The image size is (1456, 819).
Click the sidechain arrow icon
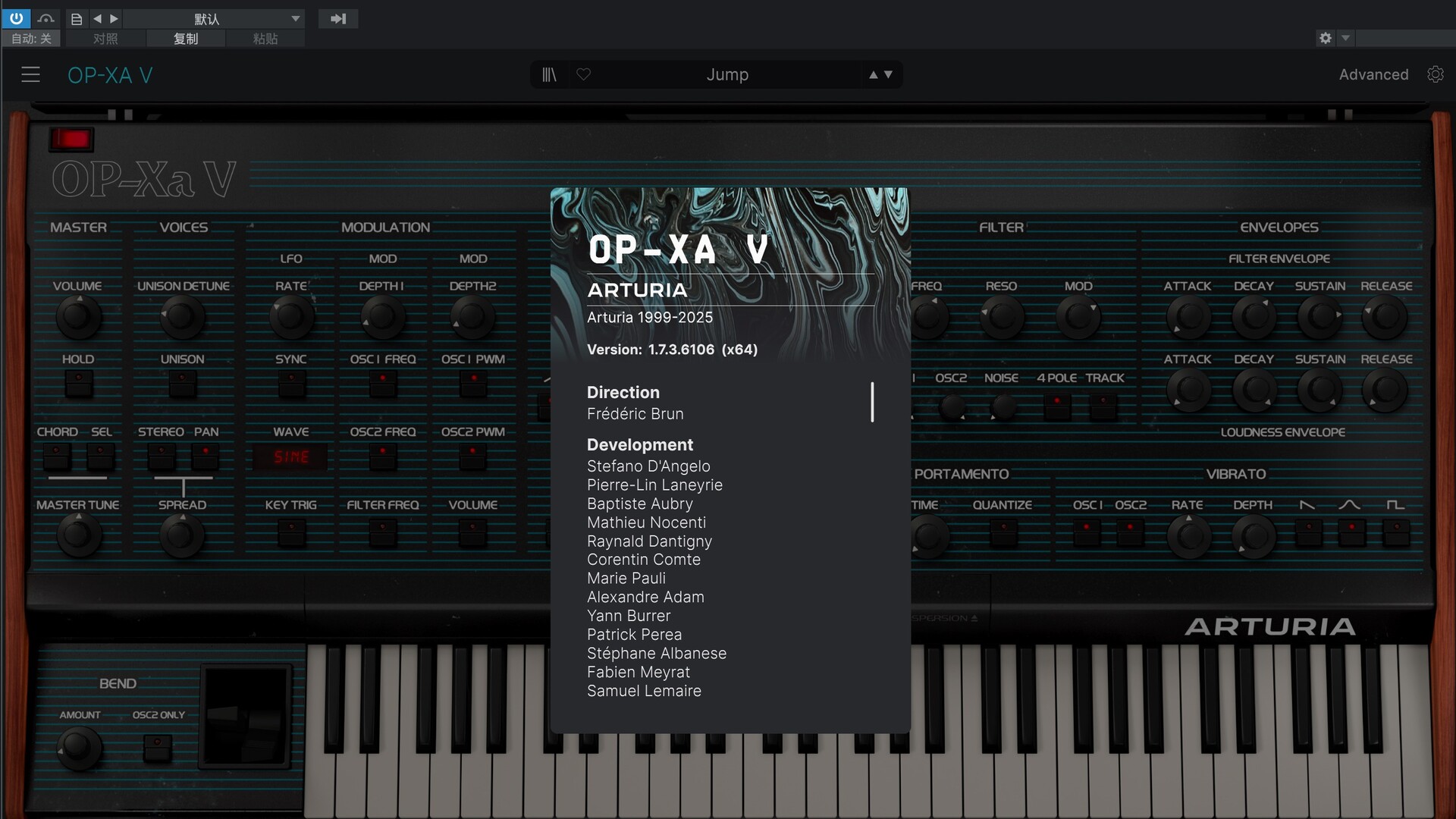tap(338, 18)
